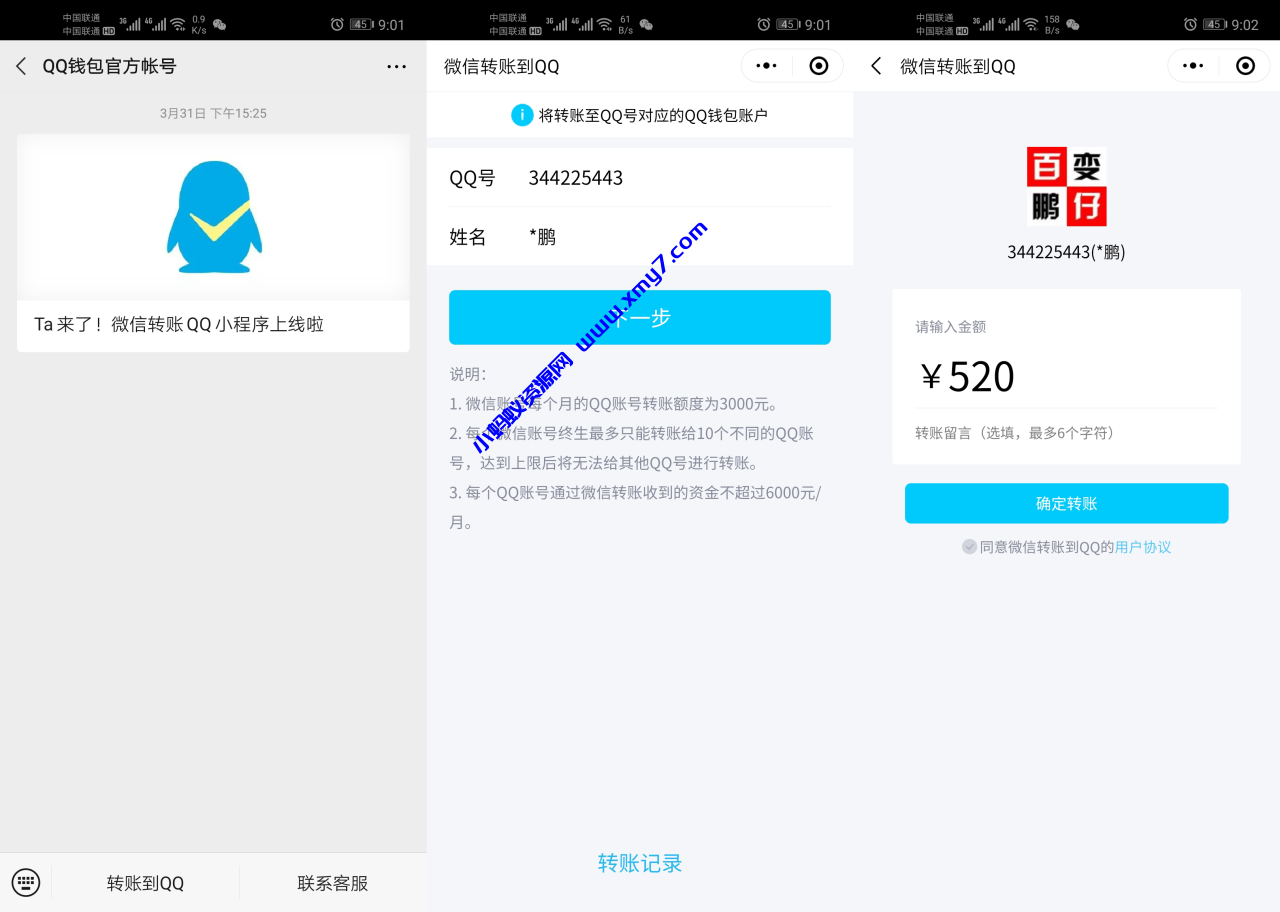
Task: Open the "..." capsule menu in 微信转账到QQ
Action: coord(766,65)
